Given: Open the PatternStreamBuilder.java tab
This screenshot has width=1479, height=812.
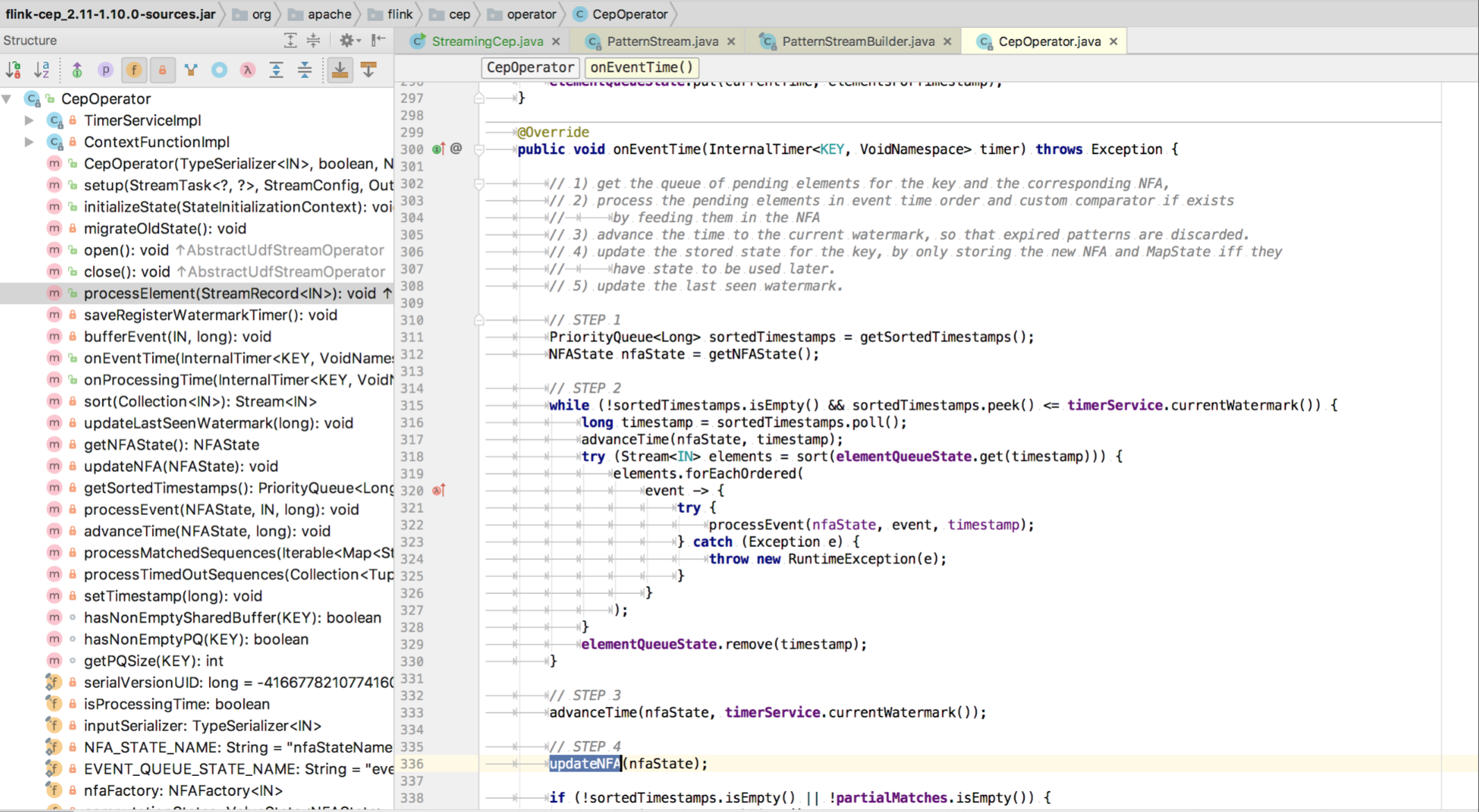Looking at the screenshot, I should pyautogui.click(x=858, y=42).
